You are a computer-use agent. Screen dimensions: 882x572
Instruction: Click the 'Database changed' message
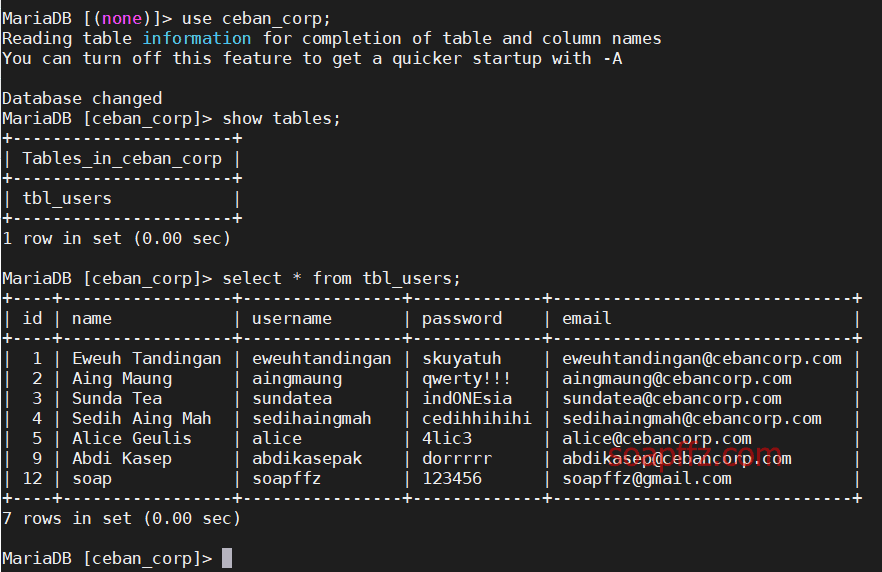[x=82, y=98]
